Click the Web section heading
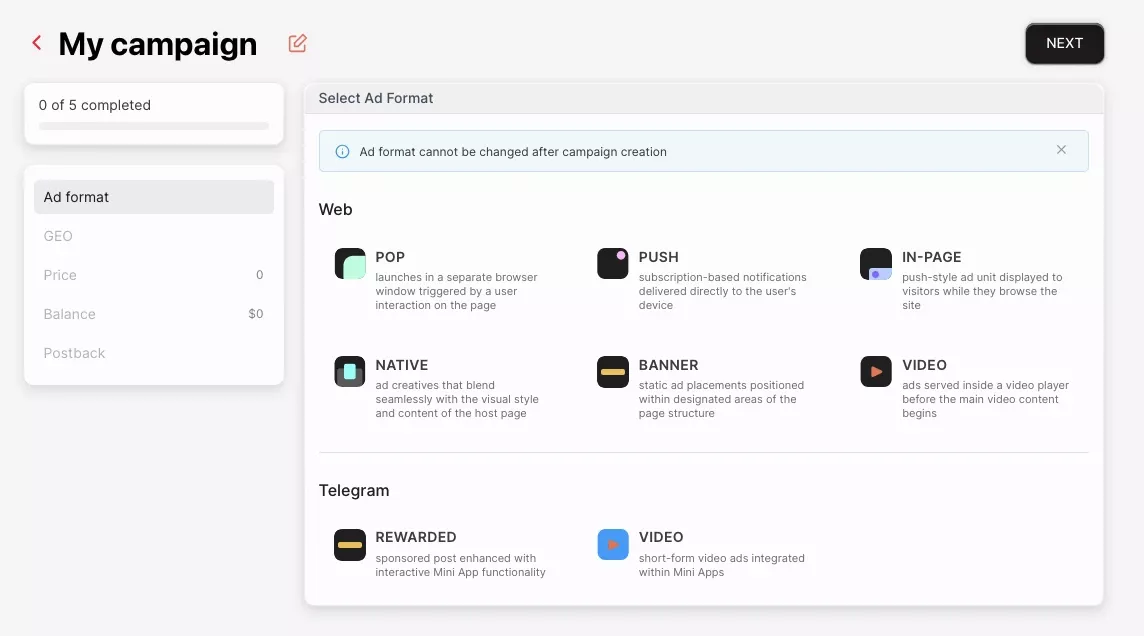 [336, 209]
